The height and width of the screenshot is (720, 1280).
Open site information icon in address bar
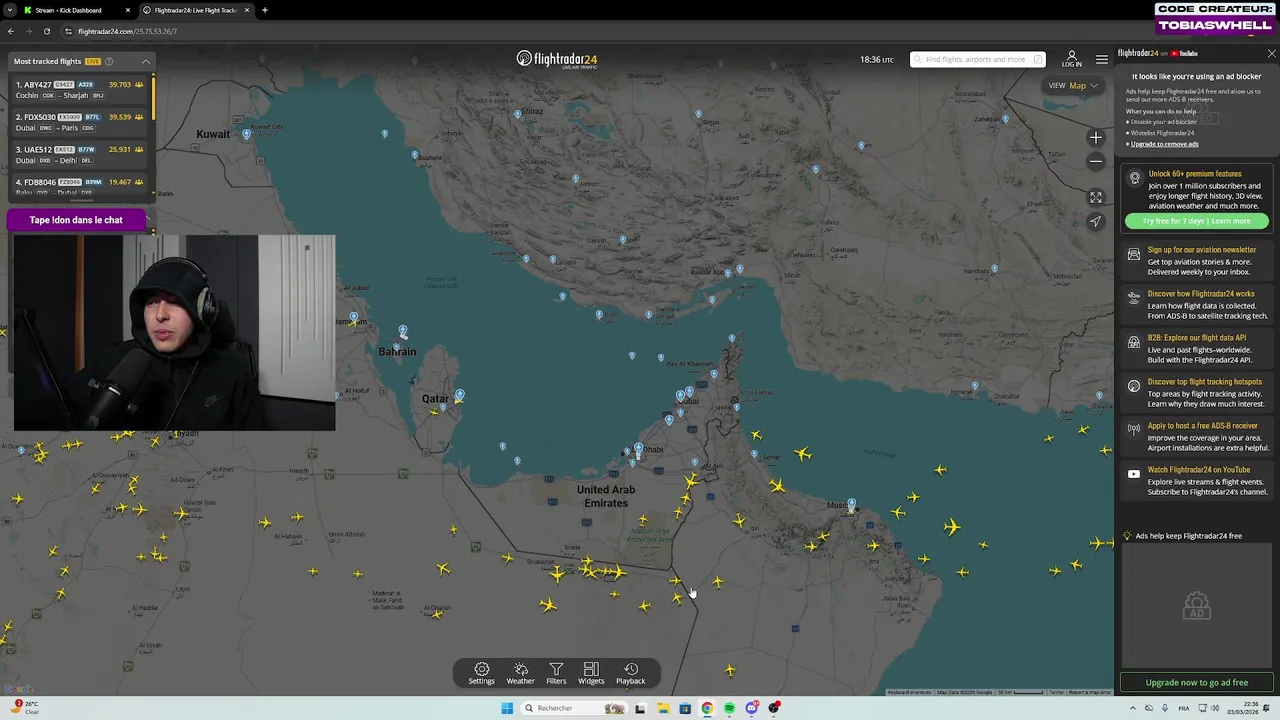click(x=68, y=31)
